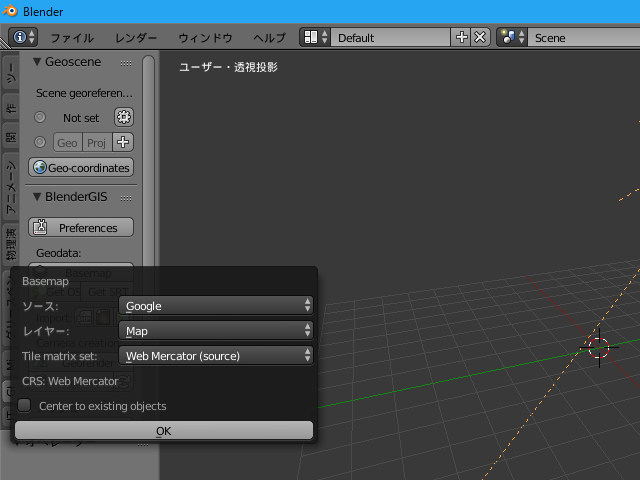Open the scene browse icon

(x=512, y=37)
